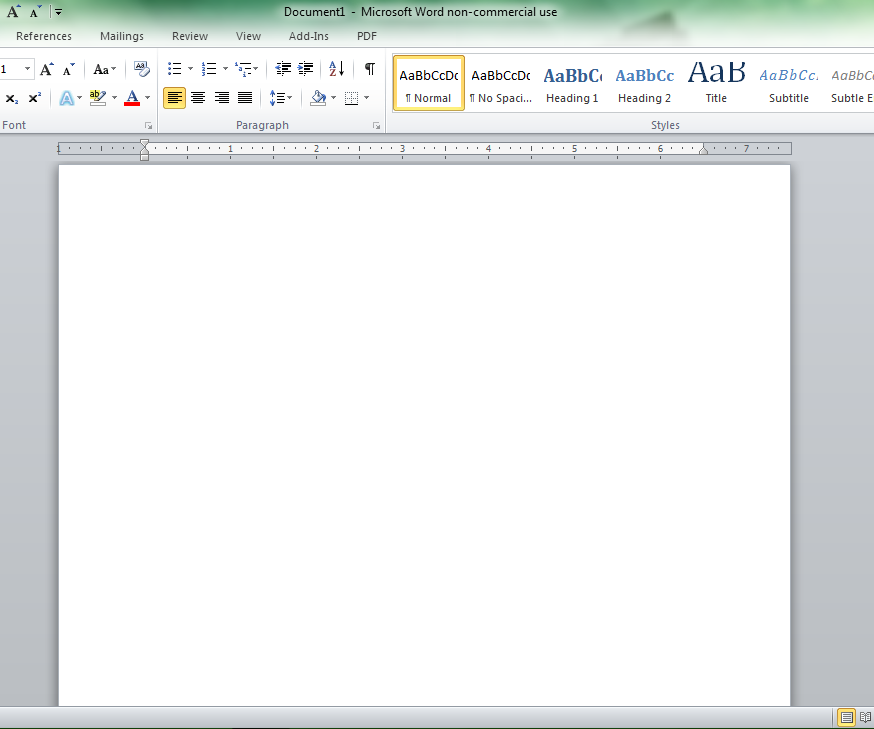The image size is (874, 729).
Task: Toggle center paragraph alignment
Action: (198, 98)
